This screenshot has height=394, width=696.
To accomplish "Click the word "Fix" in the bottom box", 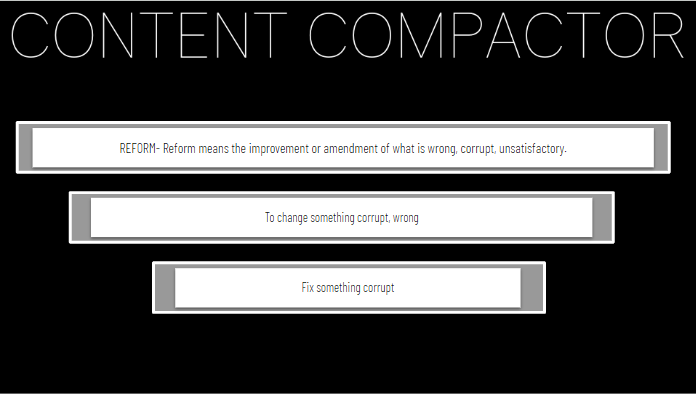I will (308, 287).
